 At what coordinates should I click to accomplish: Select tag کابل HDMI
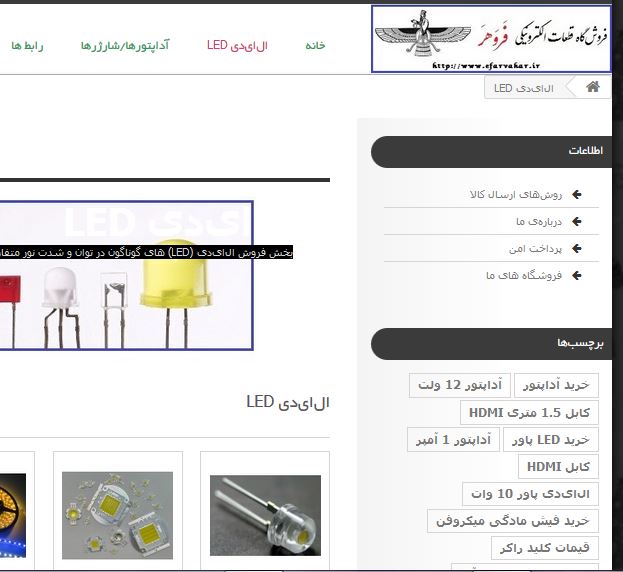point(558,467)
